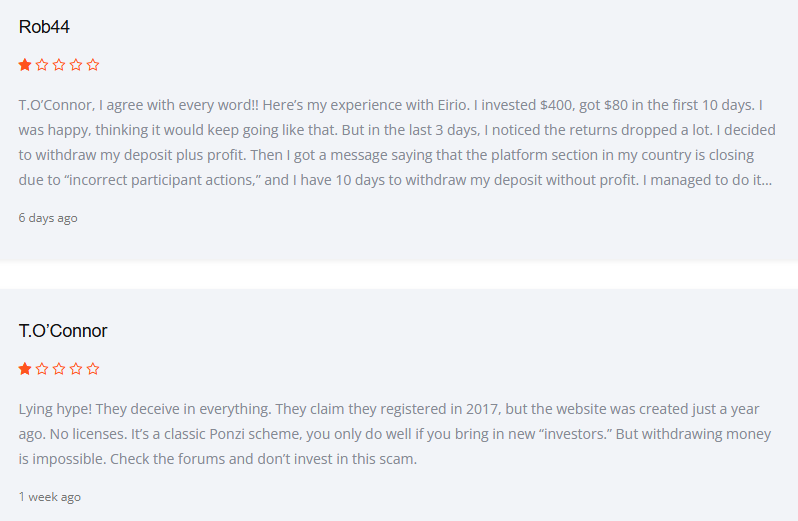
Task: Click the 'Check the forums' sentence
Action: [x=263, y=459]
